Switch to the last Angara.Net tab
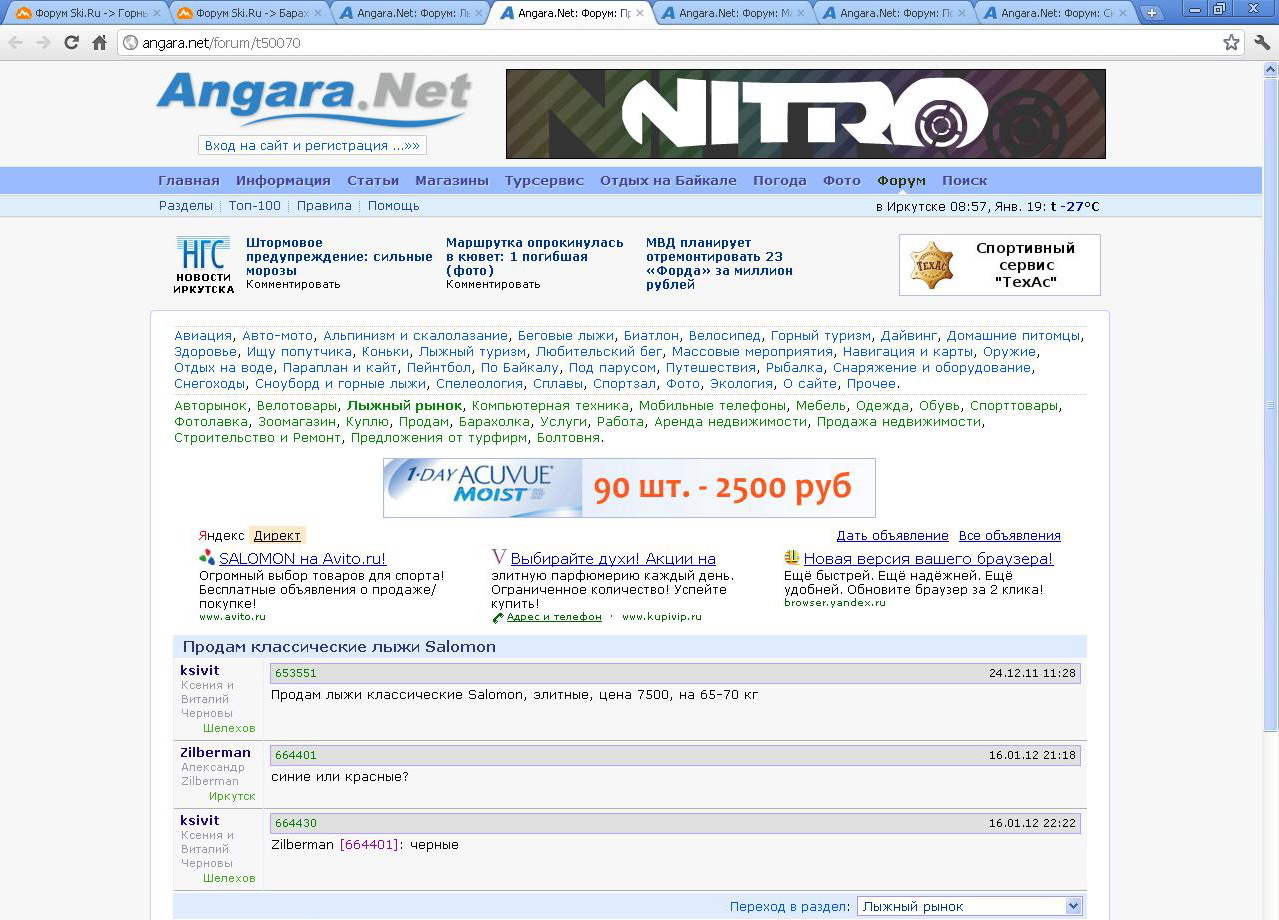1279x920 pixels. pos(1055,13)
